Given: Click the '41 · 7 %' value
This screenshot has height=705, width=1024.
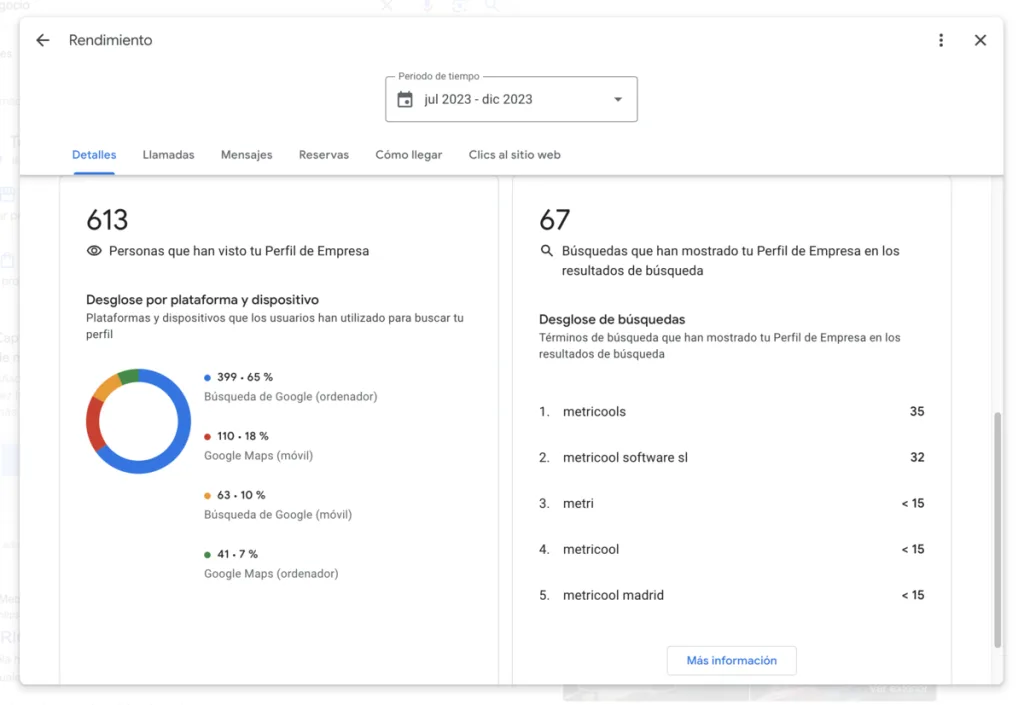Looking at the screenshot, I should (x=237, y=554).
